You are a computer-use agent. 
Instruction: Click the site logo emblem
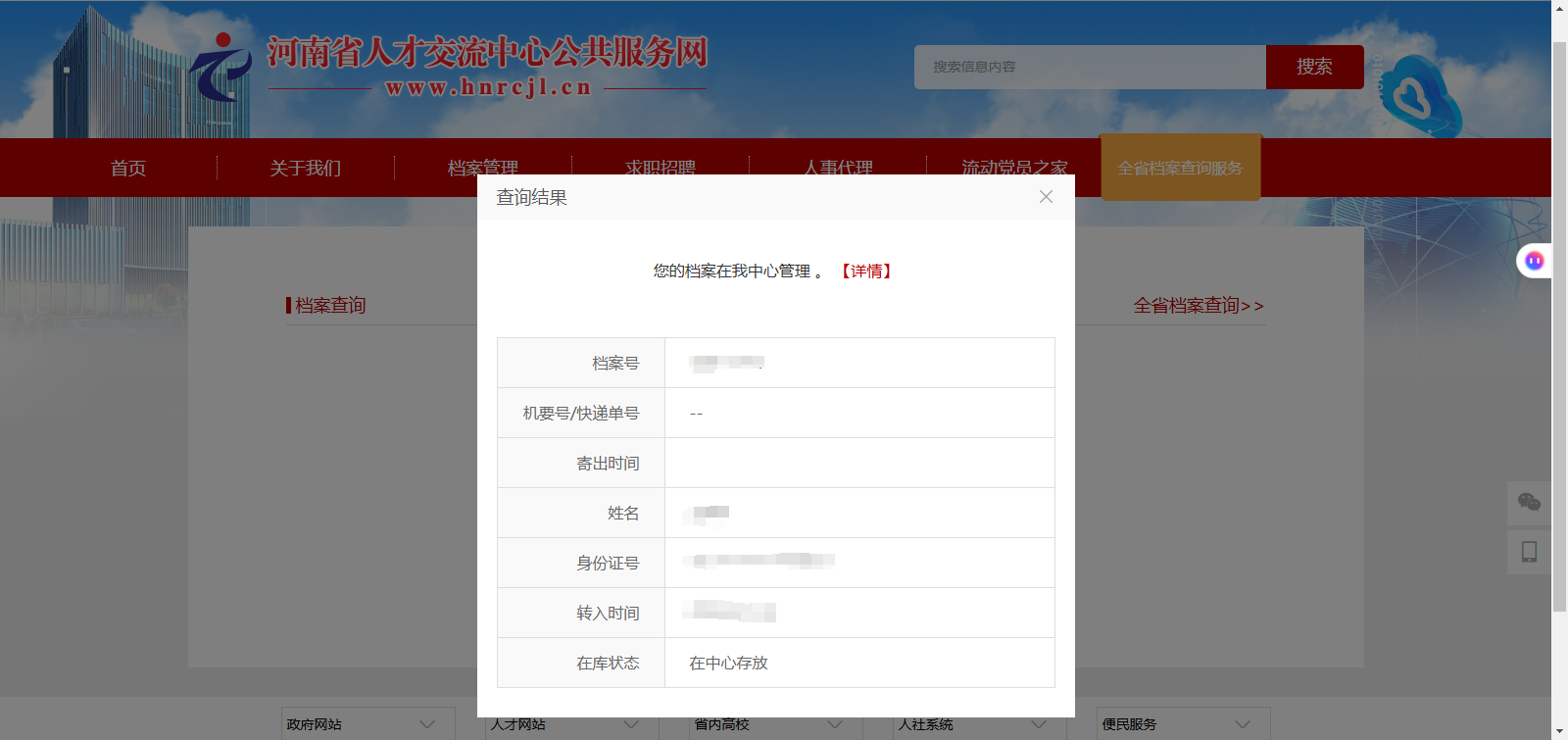(x=221, y=68)
